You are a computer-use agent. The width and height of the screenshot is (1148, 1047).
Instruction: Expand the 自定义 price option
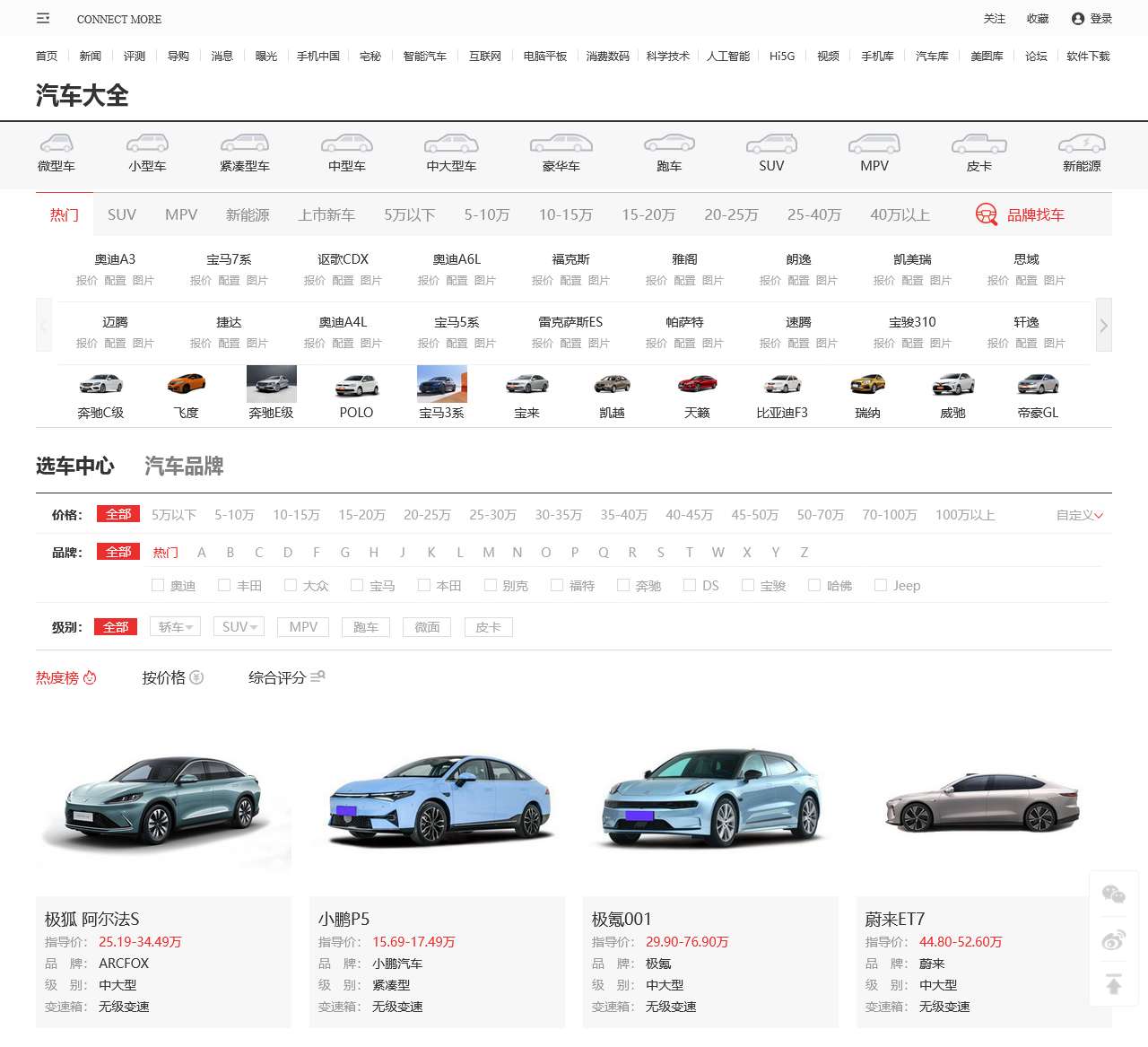[1080, 515]
